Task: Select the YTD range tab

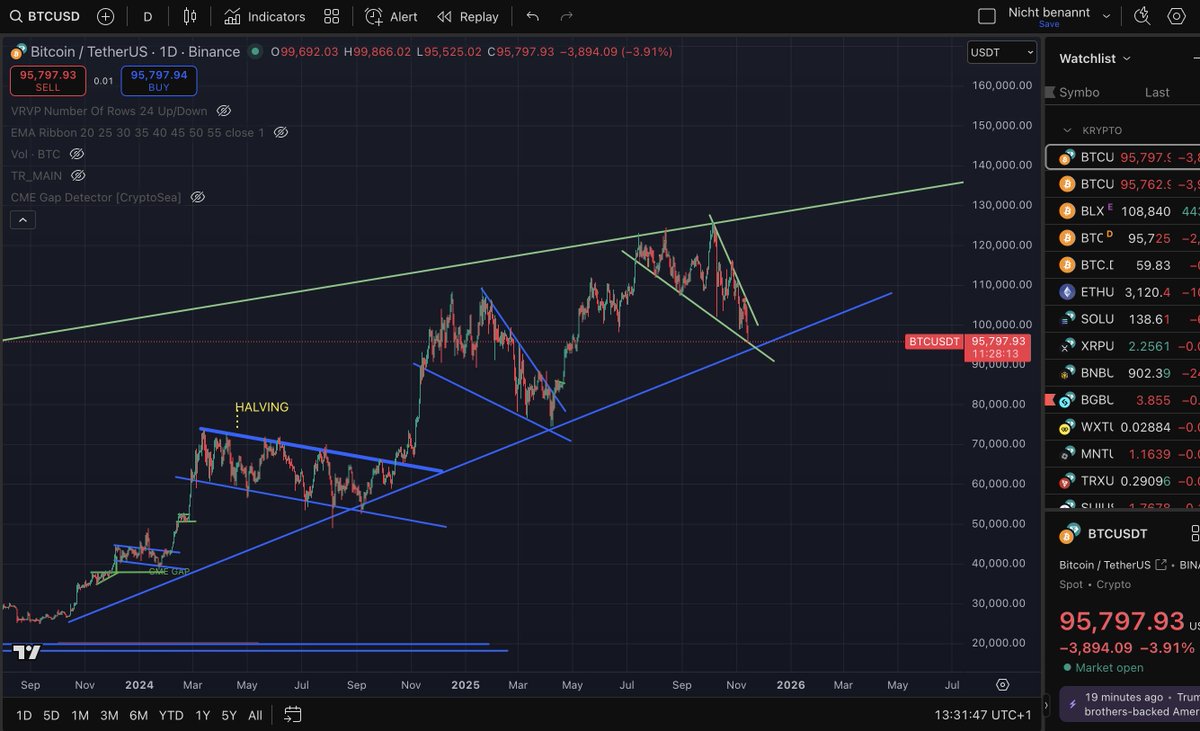Action: pos(170,716)
